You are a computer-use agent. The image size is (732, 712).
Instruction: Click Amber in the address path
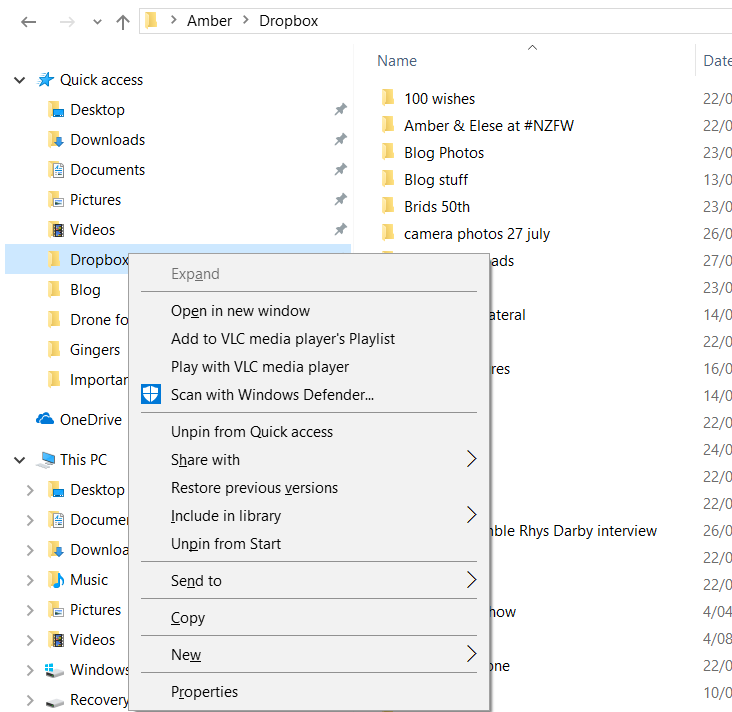coord(209,21)
